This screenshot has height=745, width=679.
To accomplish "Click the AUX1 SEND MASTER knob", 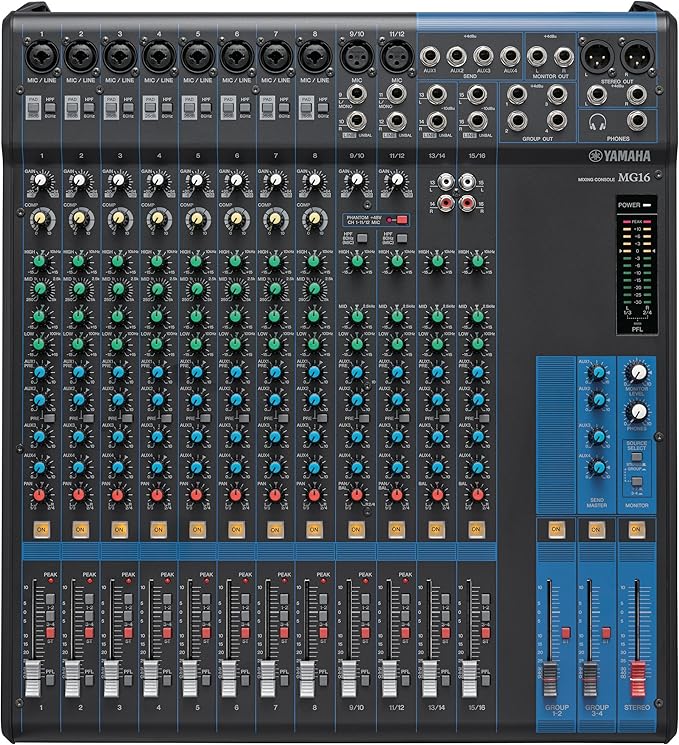I will (x=597, y=372).
